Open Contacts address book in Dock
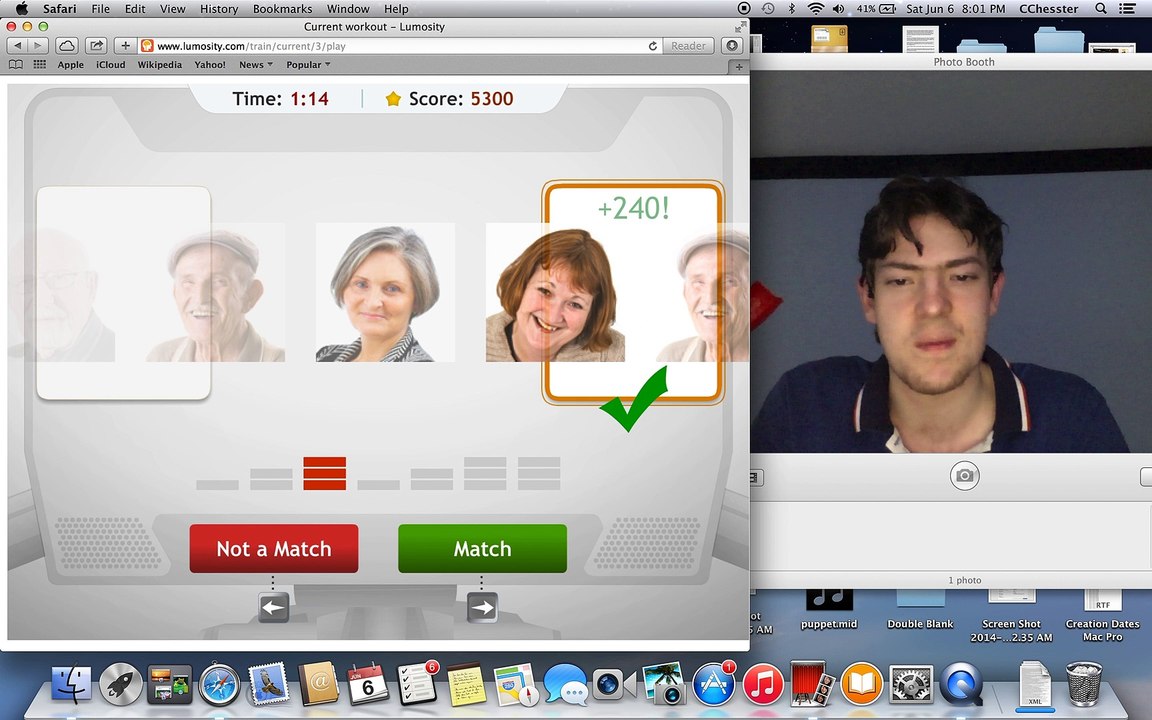This screenshot has height=720, width=1152. 318,684
